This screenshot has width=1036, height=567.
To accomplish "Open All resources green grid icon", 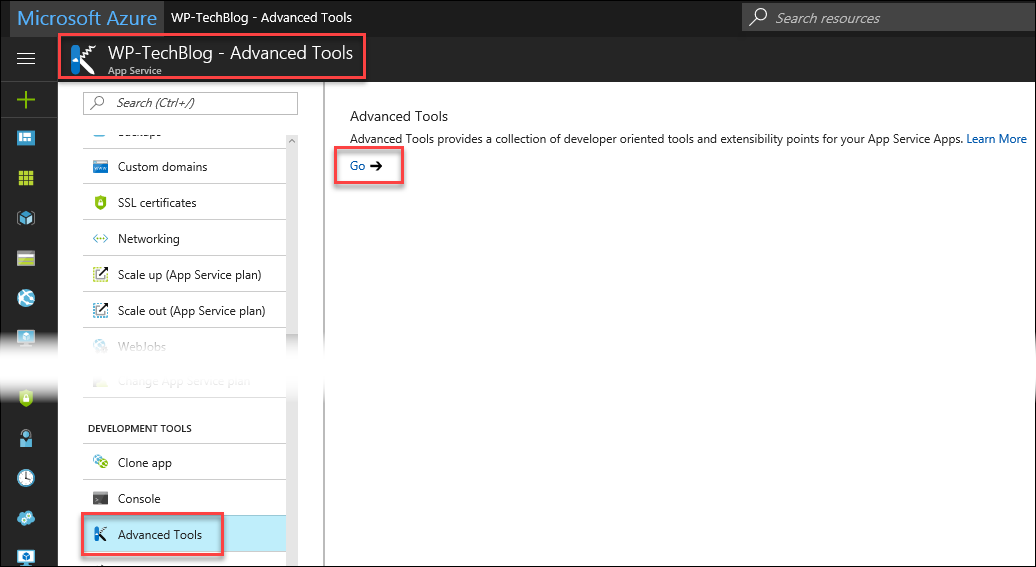I will [x=26, y=178].
